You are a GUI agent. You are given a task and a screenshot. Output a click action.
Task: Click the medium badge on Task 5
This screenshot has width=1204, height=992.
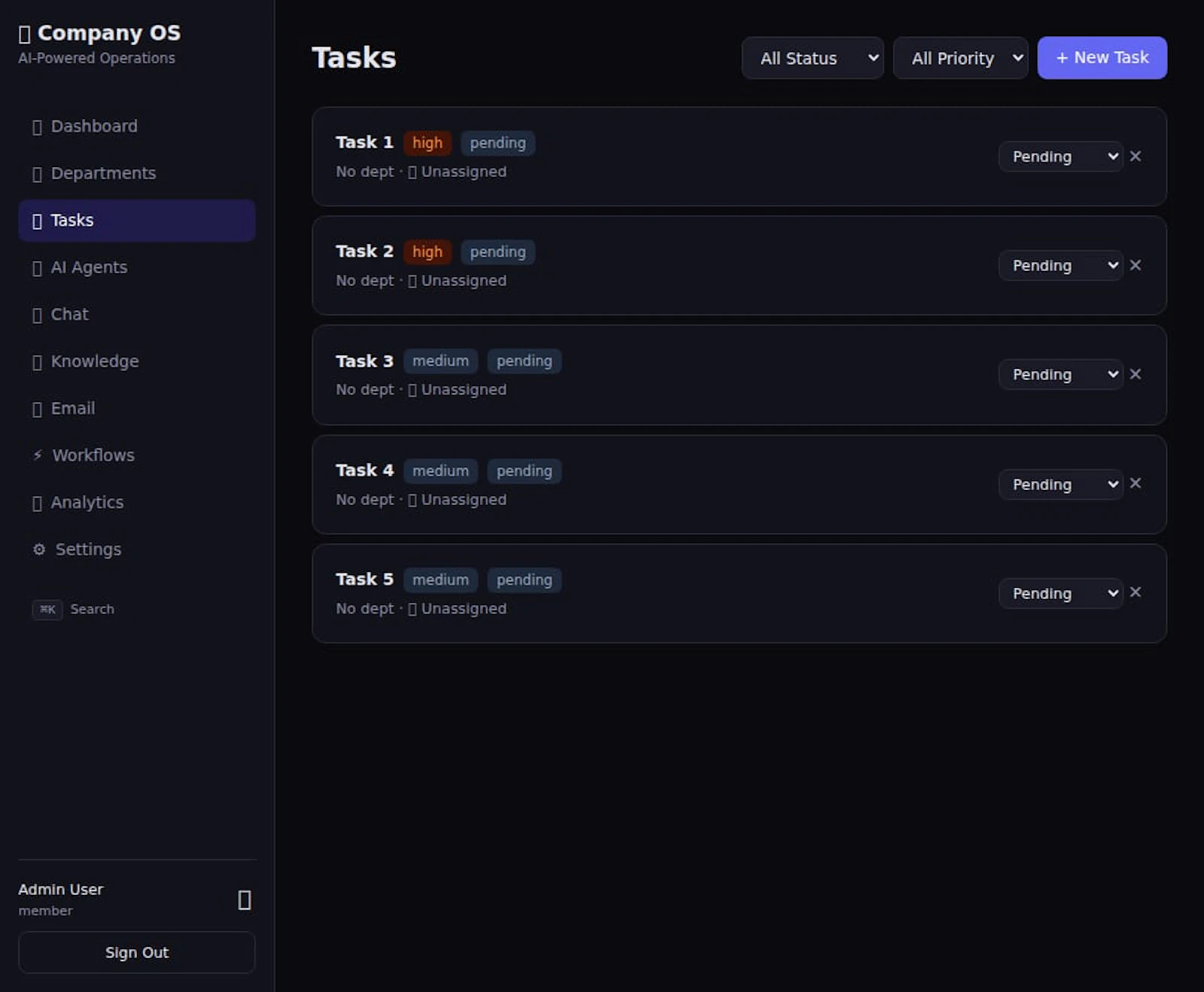(441, 580)
